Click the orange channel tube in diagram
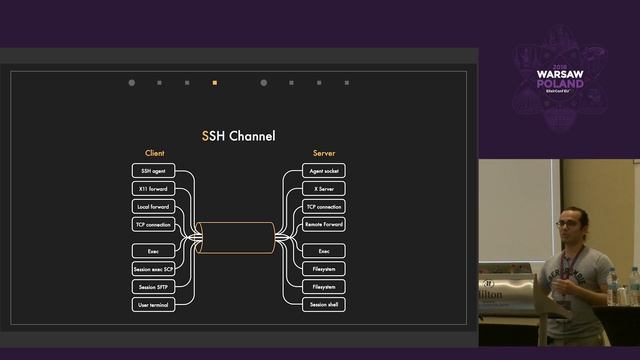Viewport: 640px width, 360px height. 236,238
